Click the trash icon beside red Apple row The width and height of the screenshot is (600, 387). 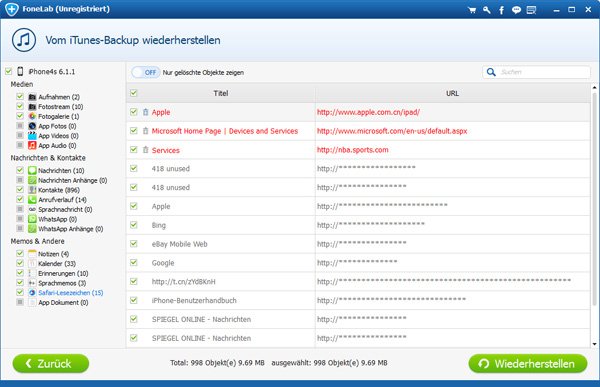pyautogui.click(x=145, y=112)
